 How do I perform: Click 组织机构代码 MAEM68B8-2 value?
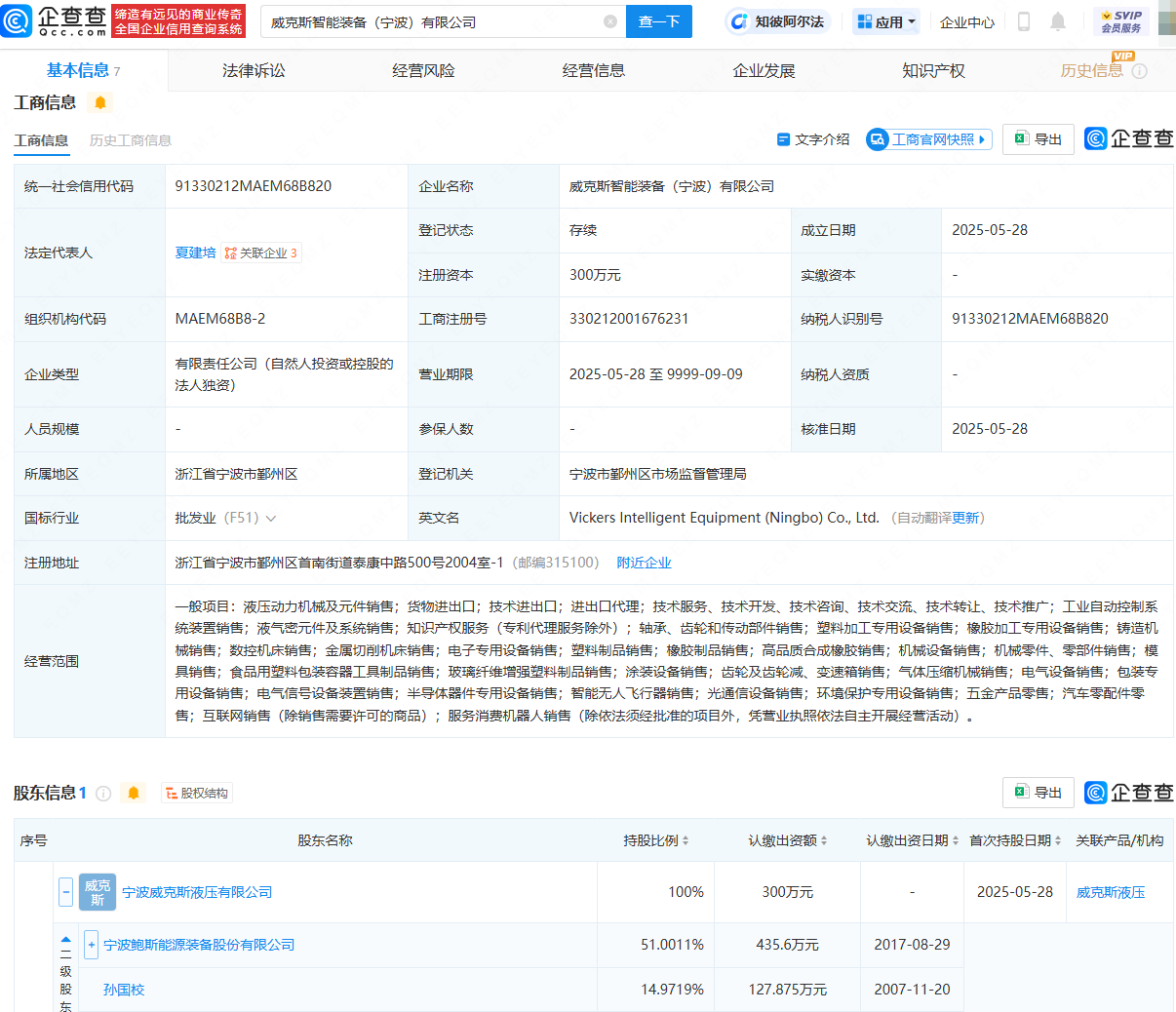point(220,319)
